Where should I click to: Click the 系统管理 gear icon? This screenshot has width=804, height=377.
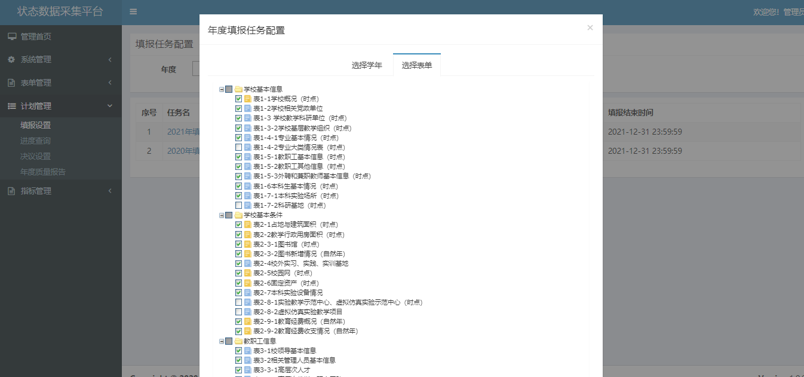(x=12, y=60)
